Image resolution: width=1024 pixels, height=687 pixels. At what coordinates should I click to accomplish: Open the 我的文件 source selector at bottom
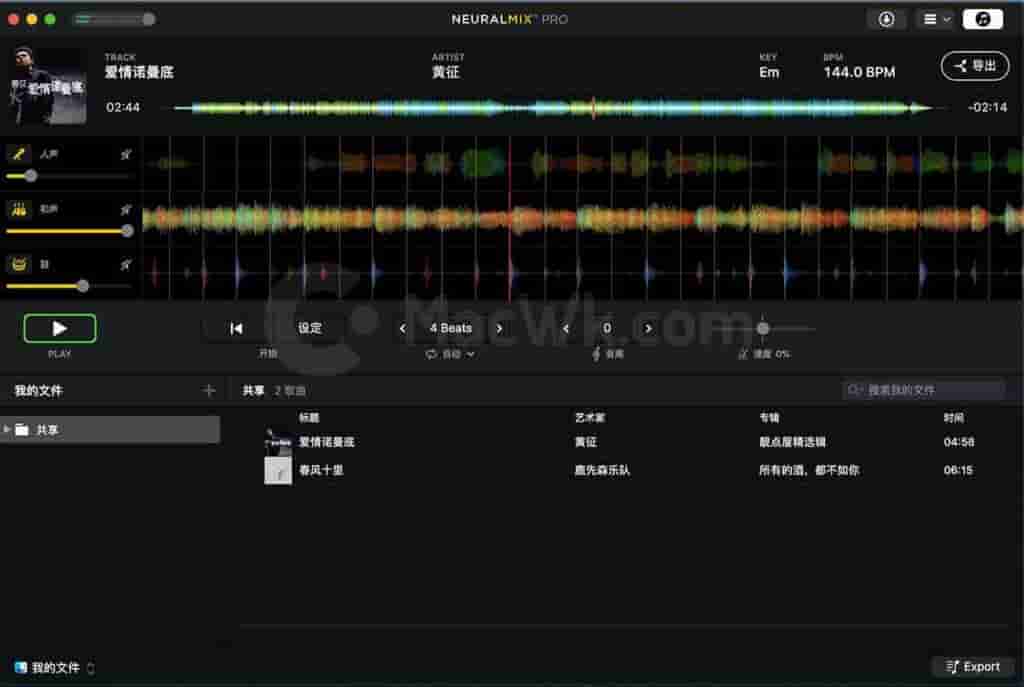tap(54, 667)
